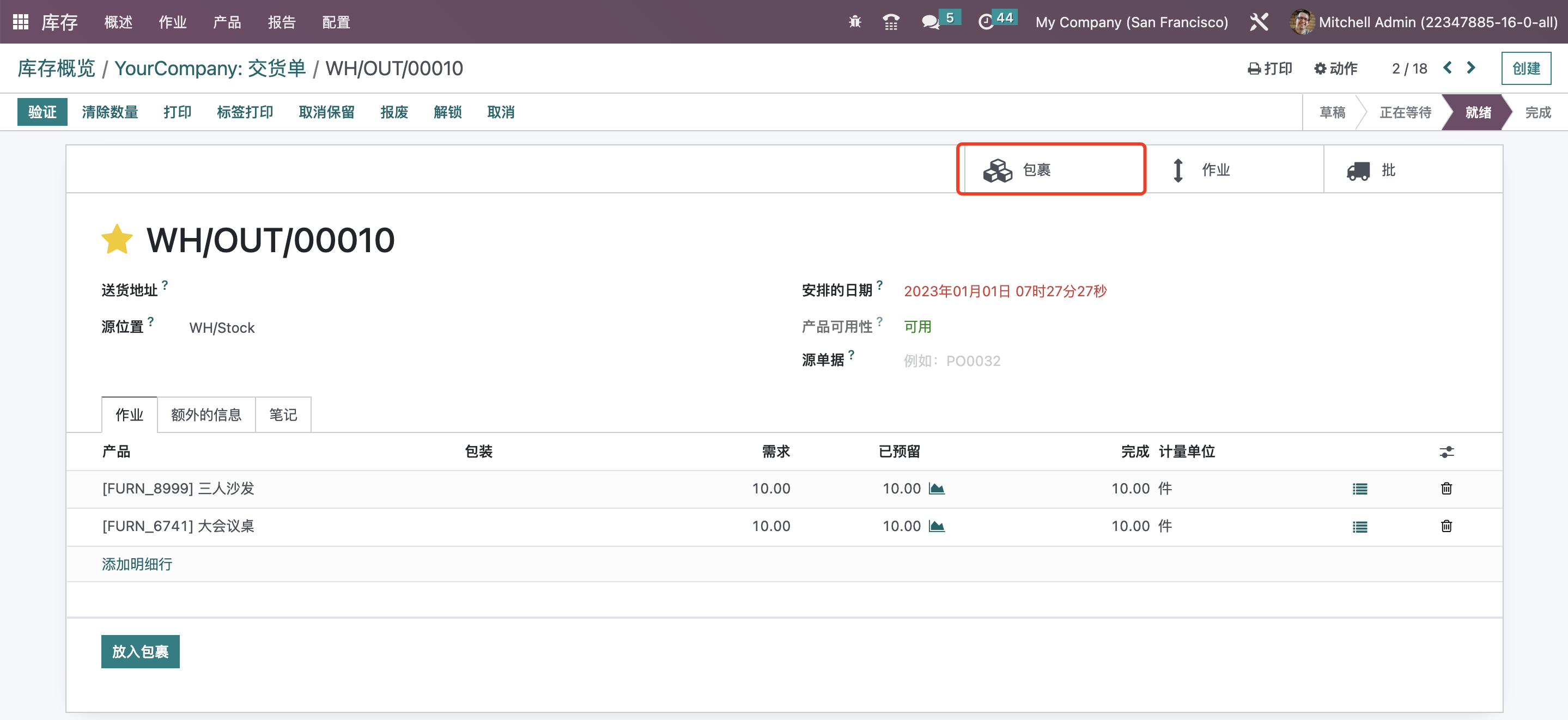
Task: Open activities clock icon with badge 44
Action: click(x=996, y=21)
